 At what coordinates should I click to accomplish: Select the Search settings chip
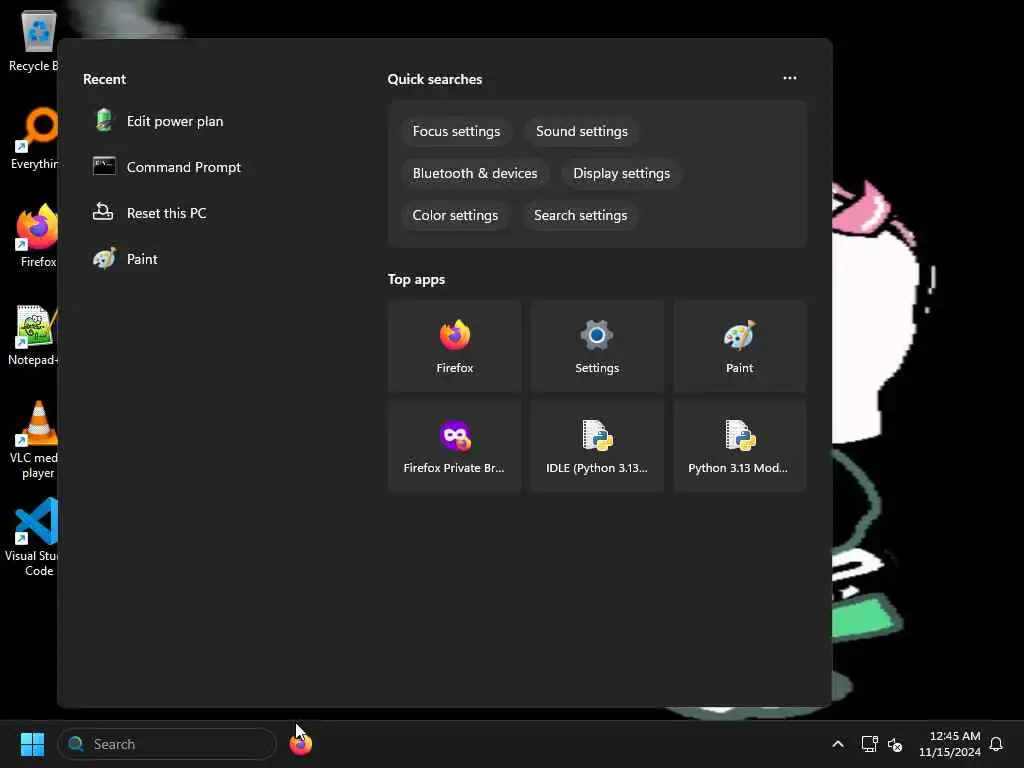(581, 216)
